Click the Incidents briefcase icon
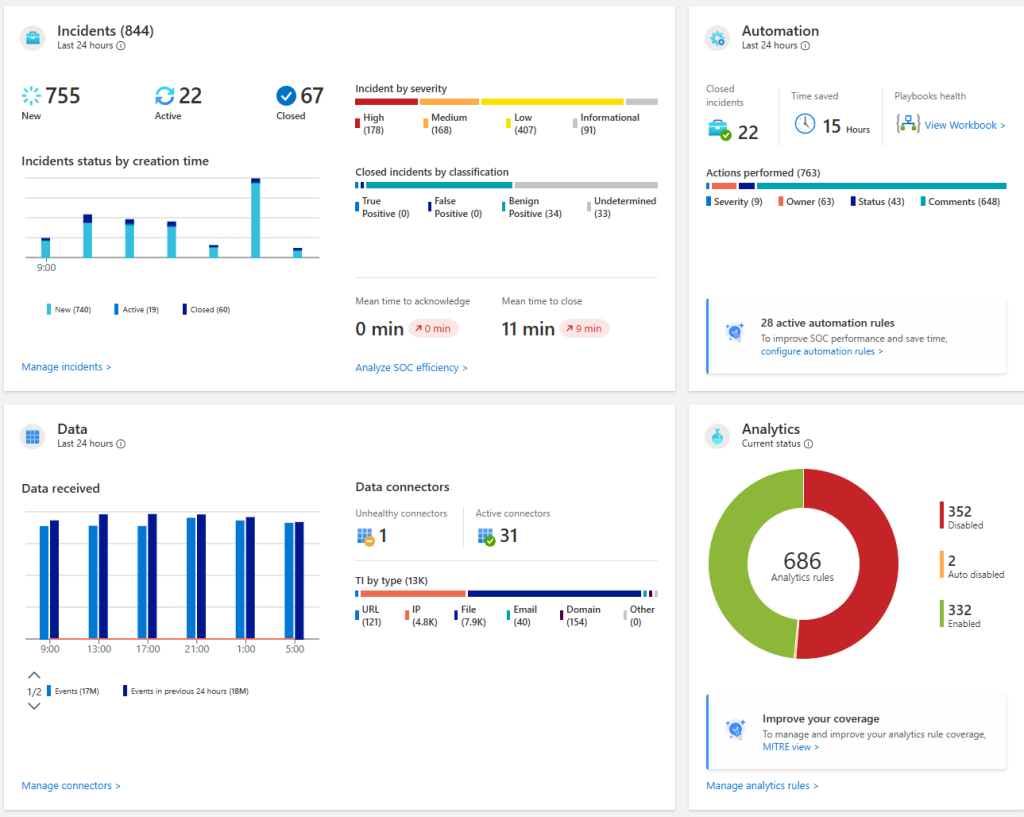Image resolution: width=1024 pixels, height=817 pixels. pyautogui.click(x=33, y=38)
